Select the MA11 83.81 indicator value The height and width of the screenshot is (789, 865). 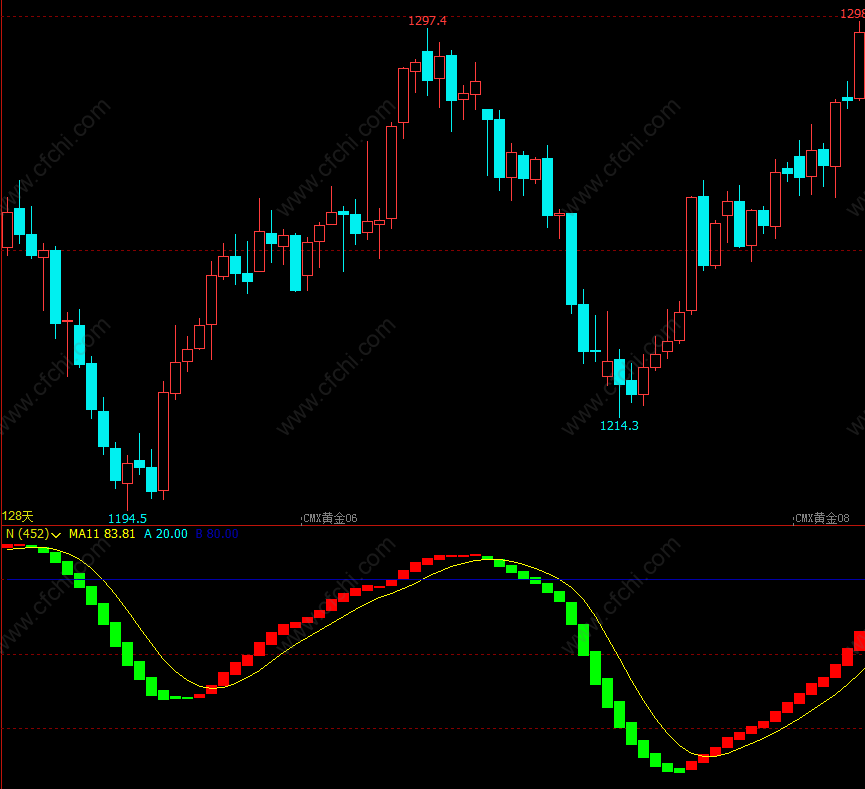[102, 534]
